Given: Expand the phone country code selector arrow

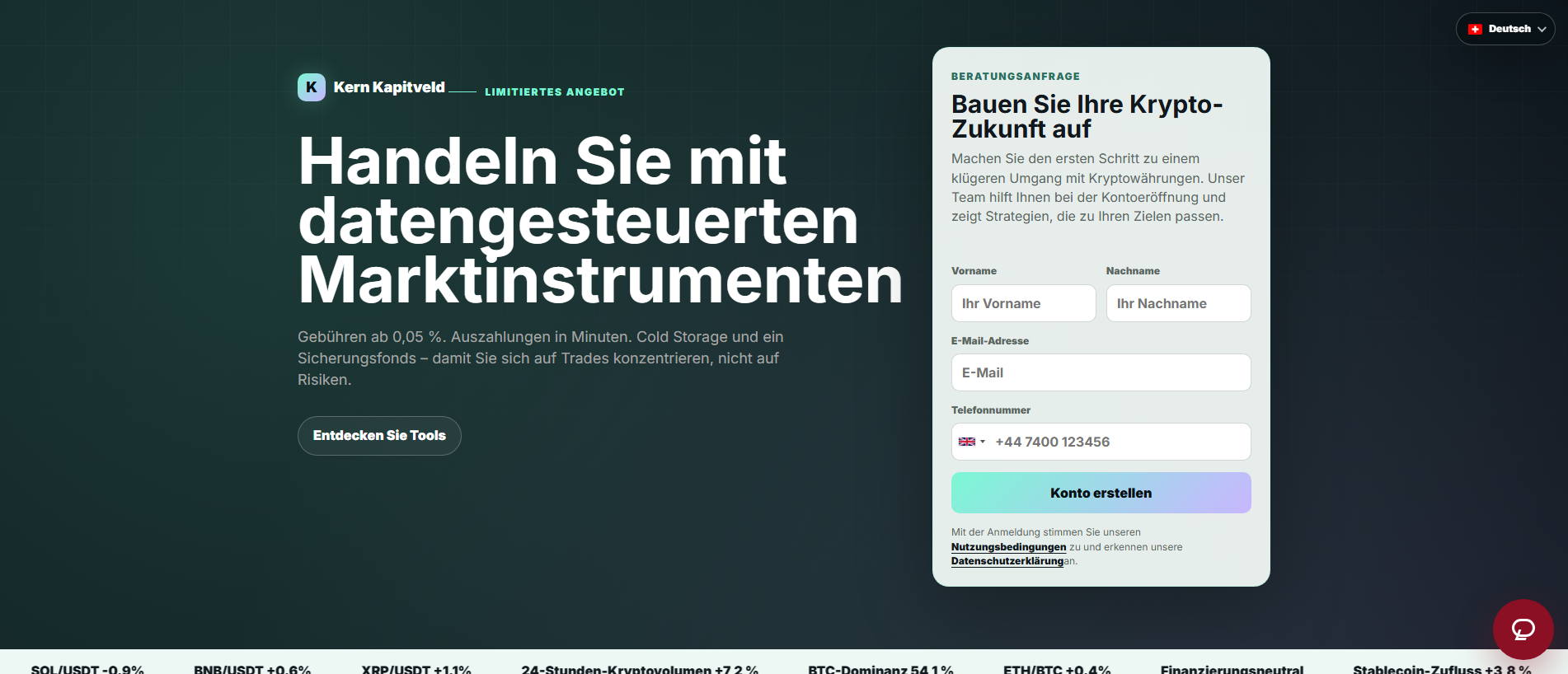Looking at the screenshot, I should tap(983, 442).
